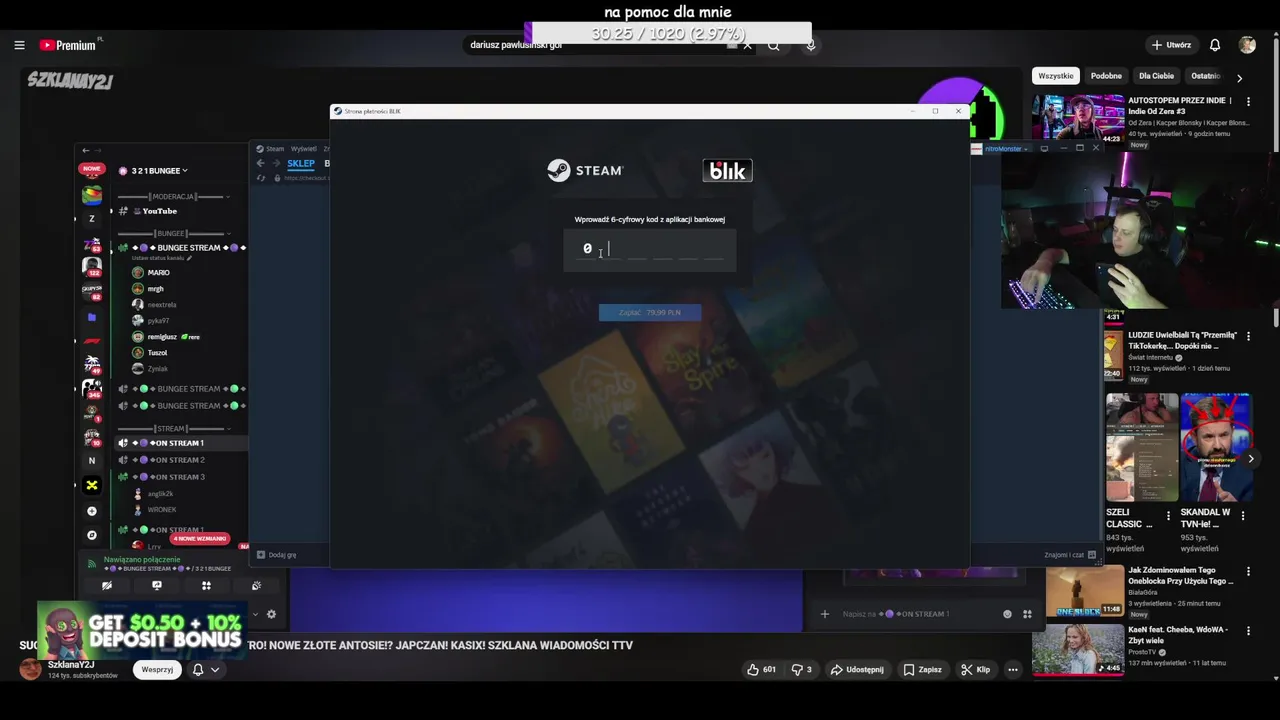
Task: Click the Udostępnij share button
Action: click(x=857, y=669)
